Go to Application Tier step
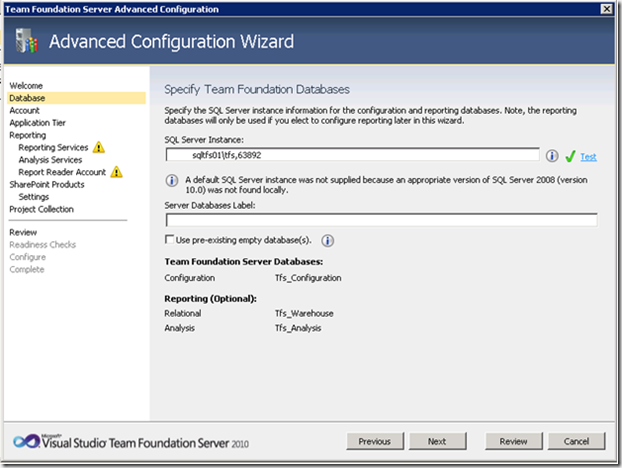 pos(38,122)
